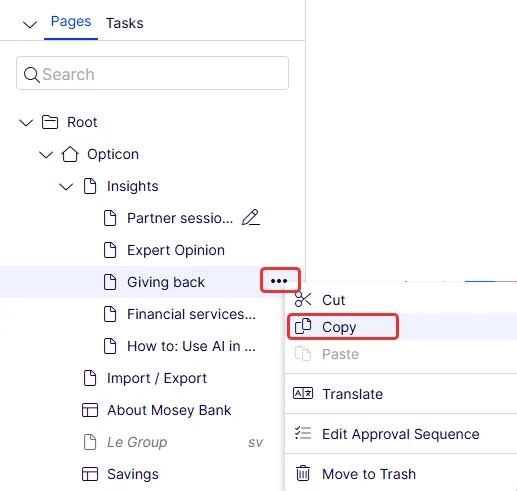Select the Pages tab
The width and height of the screenshot is (517, 491).
[x=71, y=22]
